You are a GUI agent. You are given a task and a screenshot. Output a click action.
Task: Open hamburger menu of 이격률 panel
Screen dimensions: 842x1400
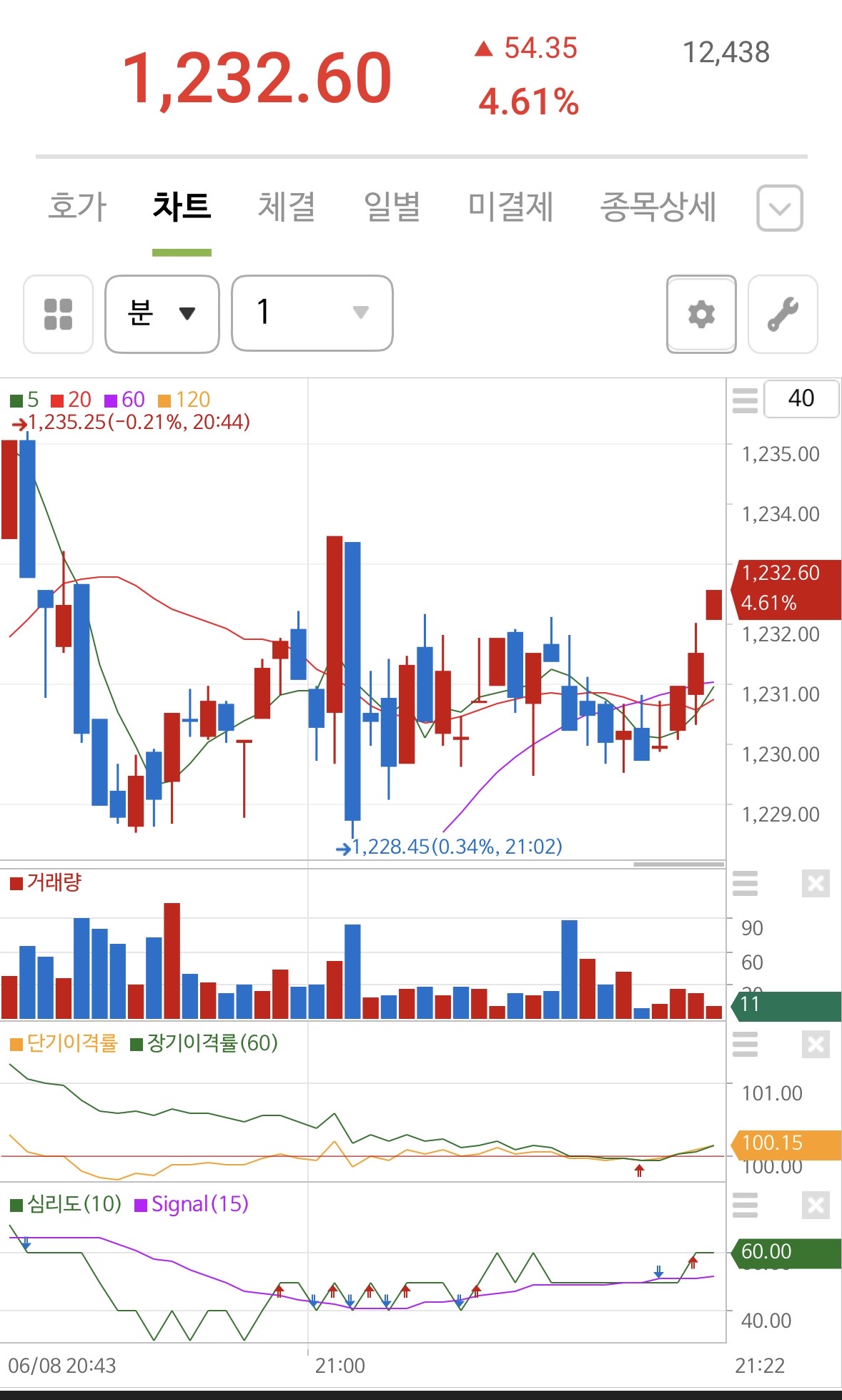(x=745, y=1045)
